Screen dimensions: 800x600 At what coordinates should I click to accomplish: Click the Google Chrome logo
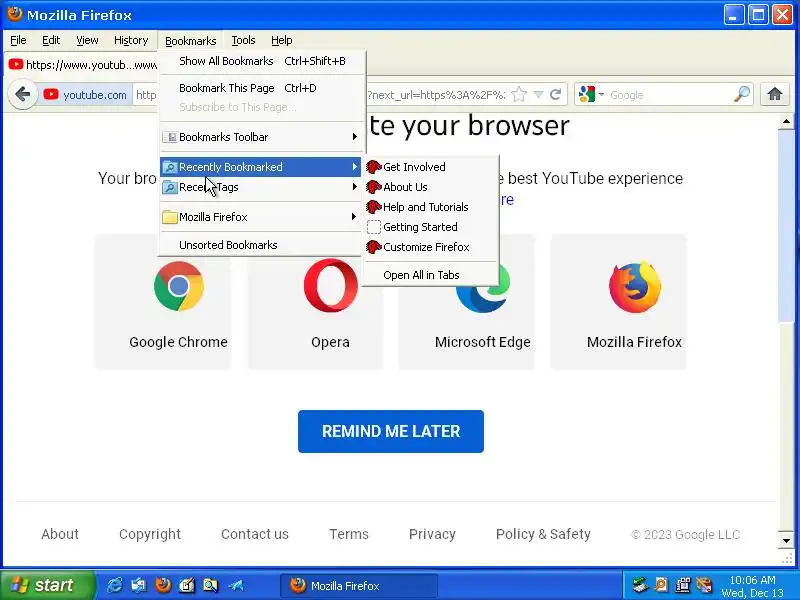(x=179, y=286)
